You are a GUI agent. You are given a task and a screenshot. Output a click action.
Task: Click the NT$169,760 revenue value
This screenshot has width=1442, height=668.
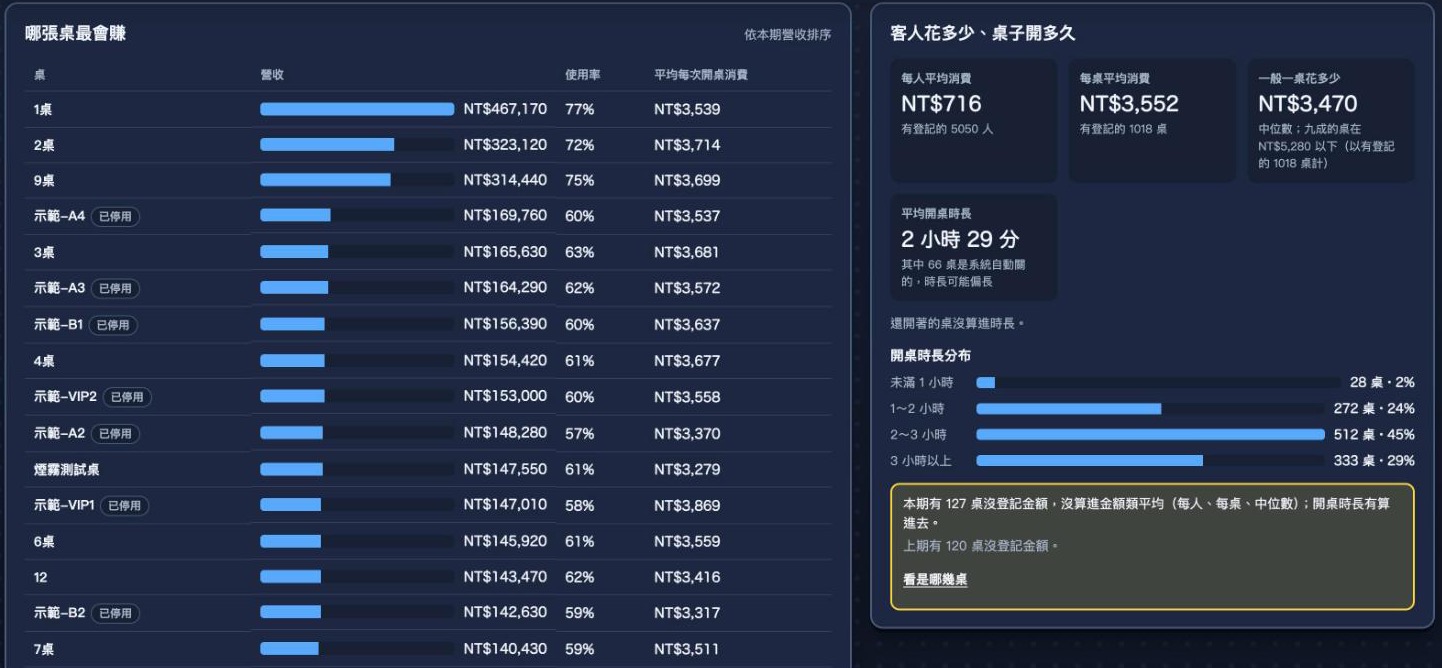pos(505,216)
